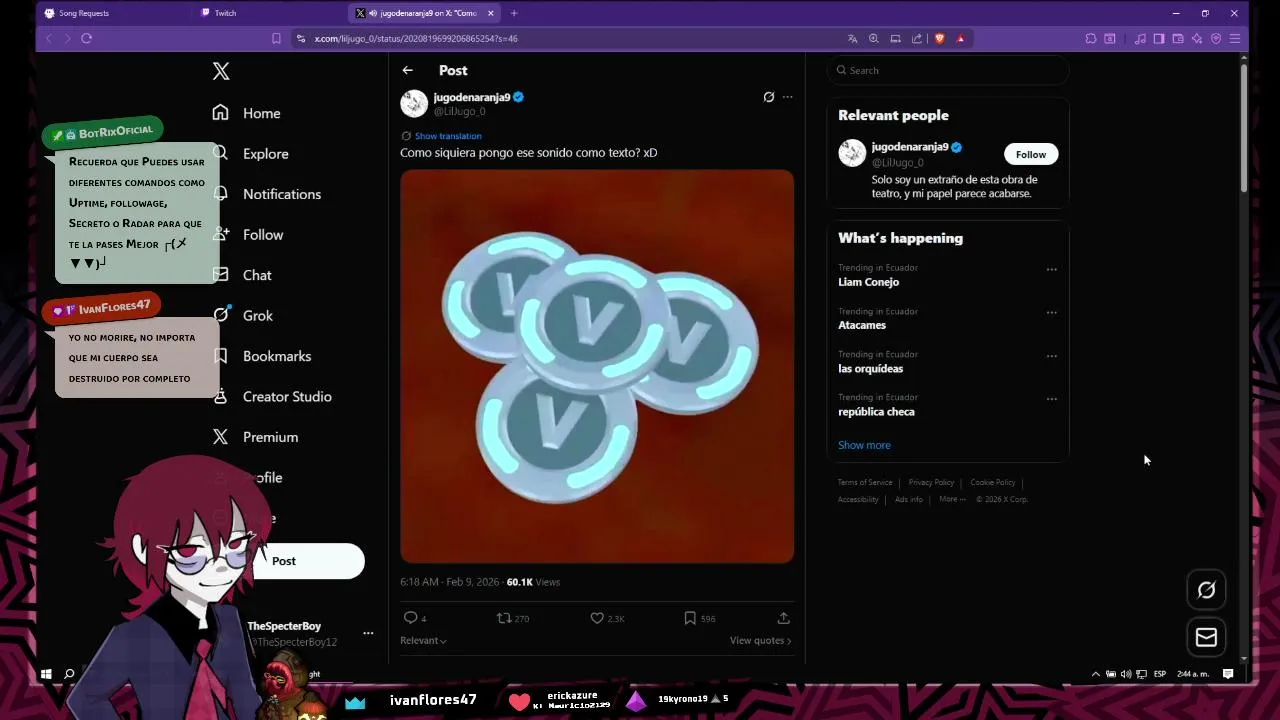1280x720 pixels.
Task: Open Grok in the sidebar
Action: pos(258,316)
